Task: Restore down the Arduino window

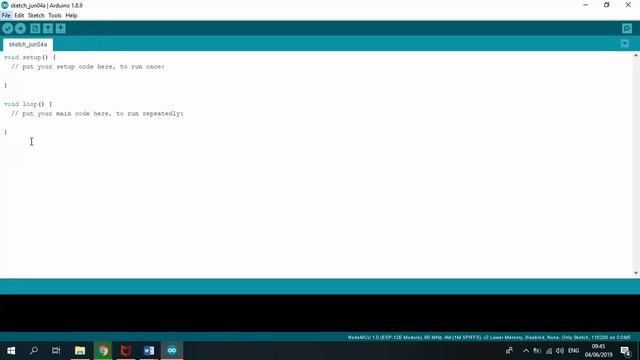Action: click(607, 5)
